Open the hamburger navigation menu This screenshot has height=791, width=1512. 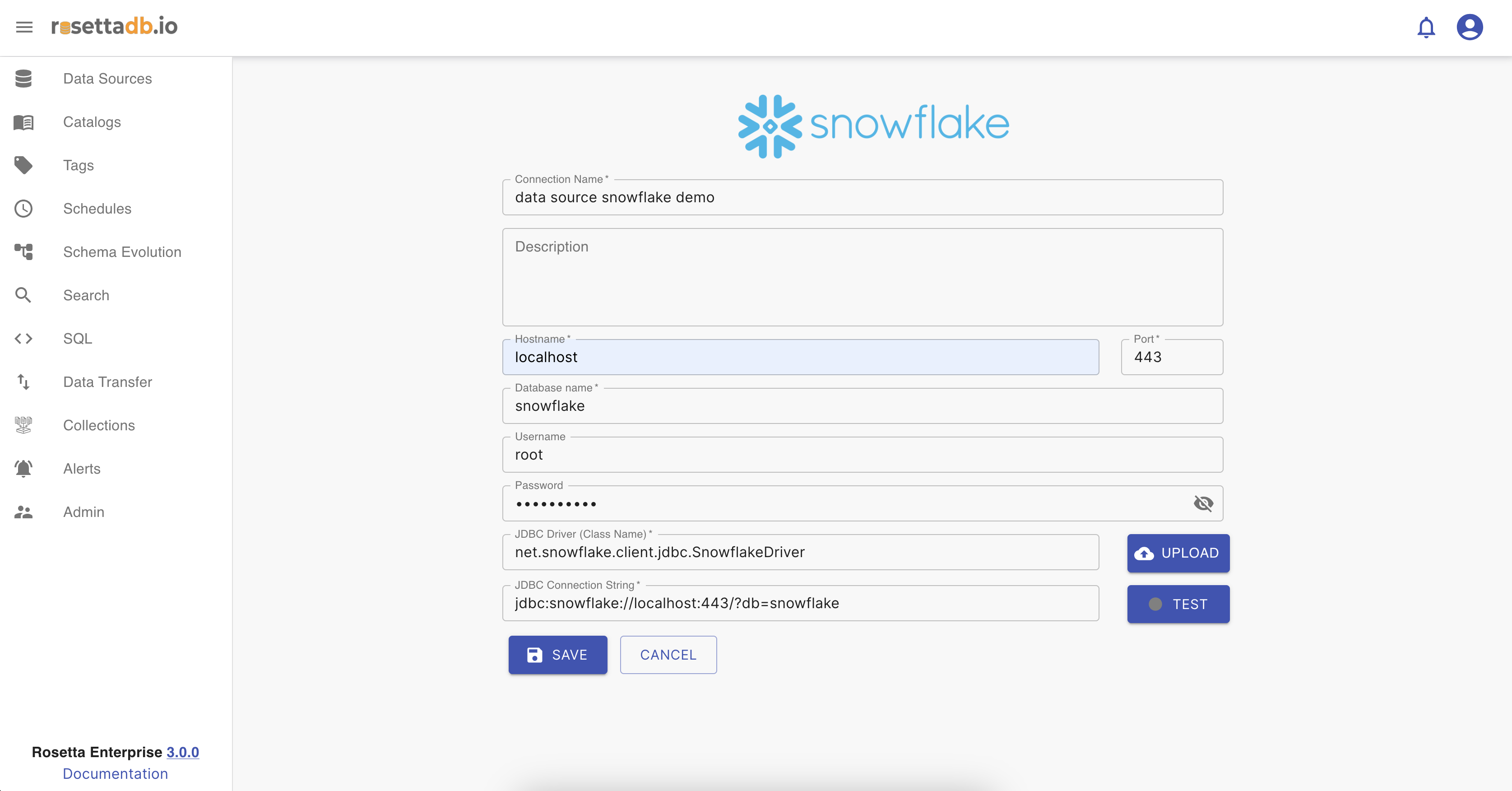(24, 27)
